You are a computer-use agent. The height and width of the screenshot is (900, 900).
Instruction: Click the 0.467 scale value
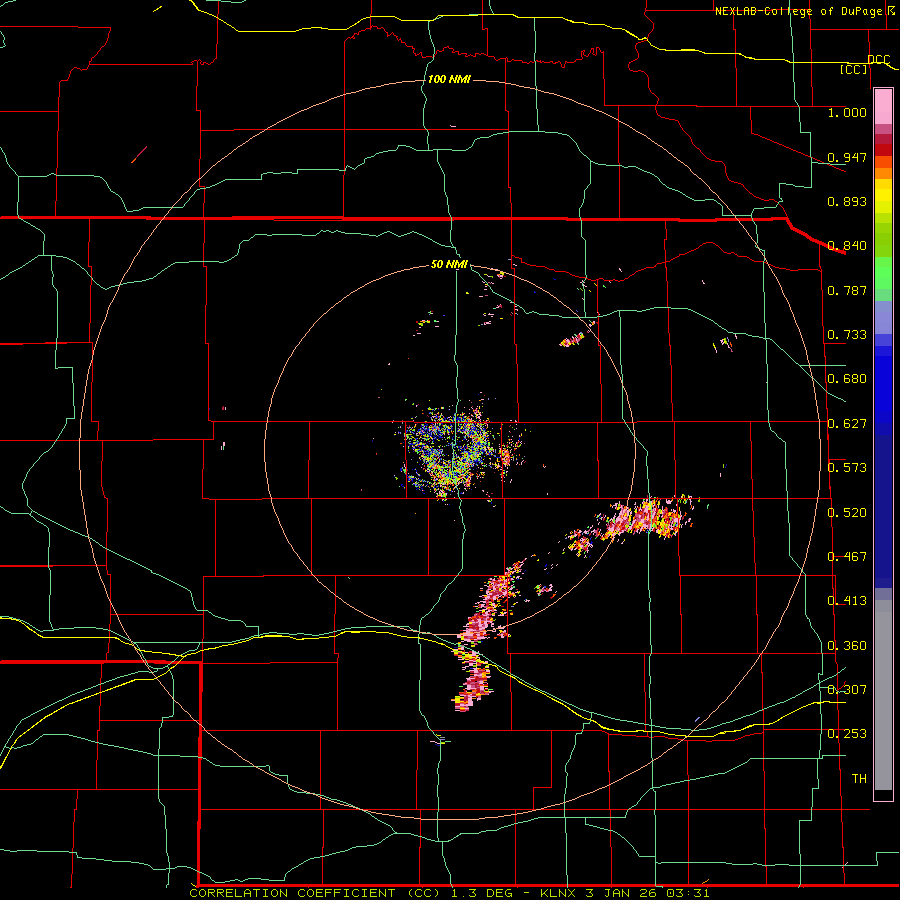point(847,557)
